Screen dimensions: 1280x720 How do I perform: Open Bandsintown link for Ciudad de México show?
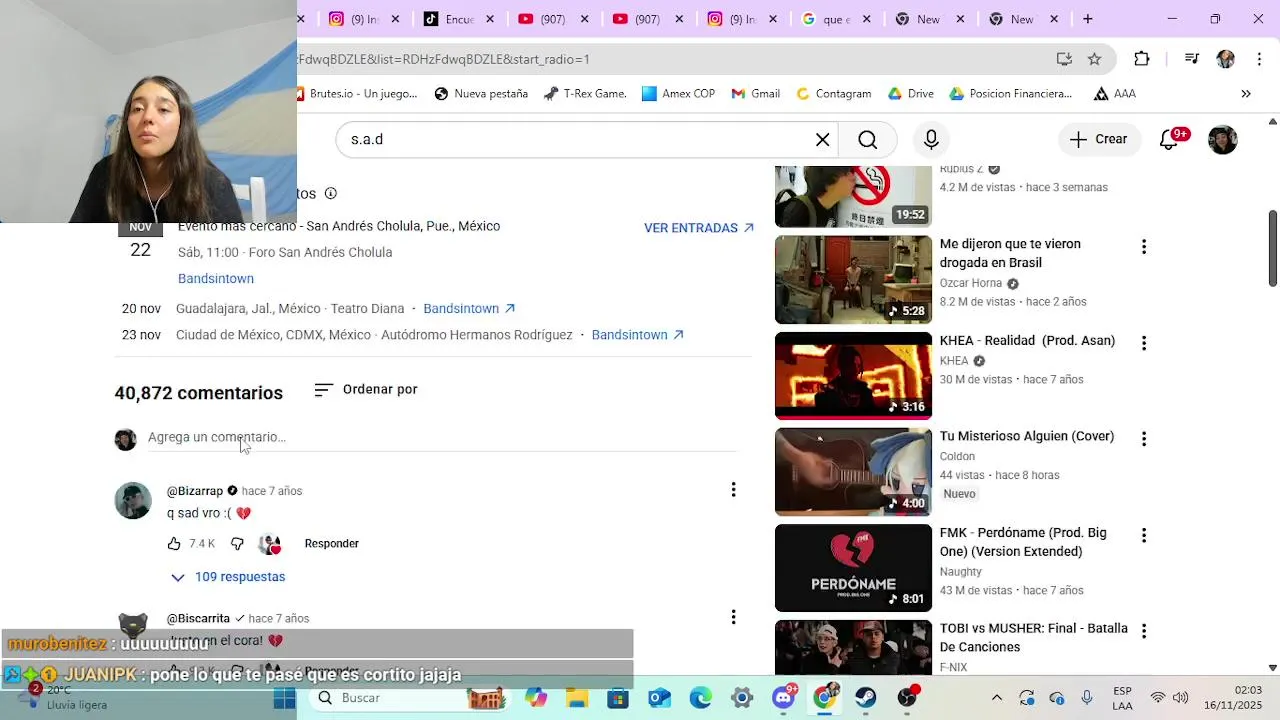pyautogui.click(x=638, y=335)
